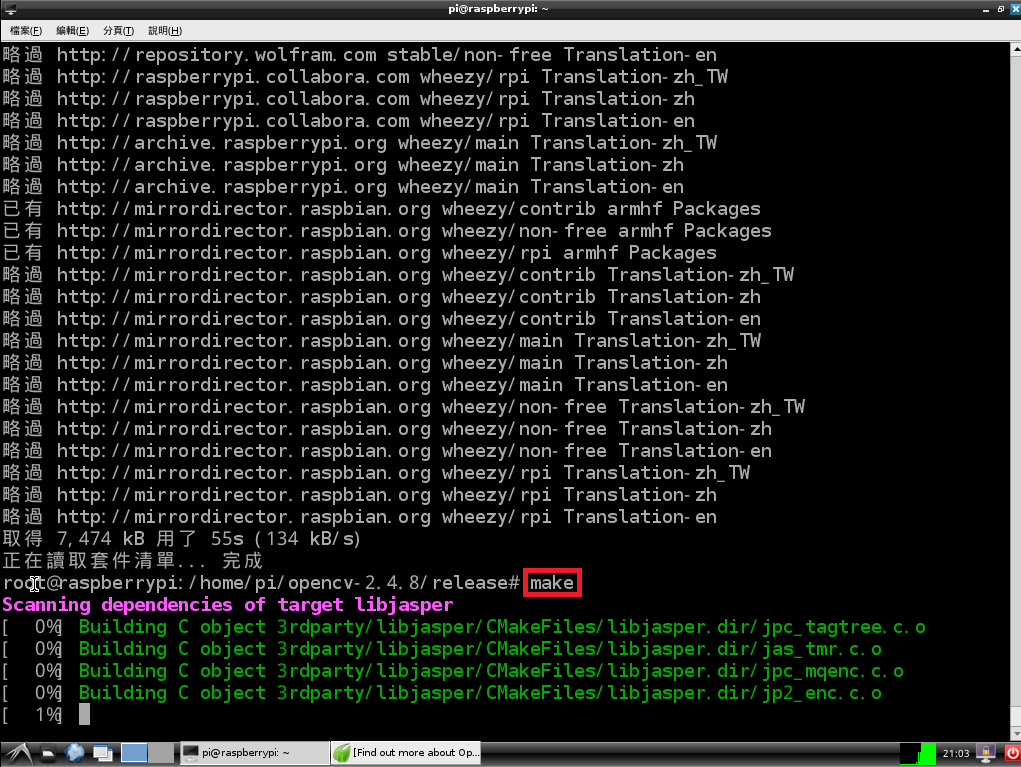The height and width of the screenshot is (767, 1021).
Task: Click the 'wheezy/rpi armhf Packages' line
Action: [359, 253]
